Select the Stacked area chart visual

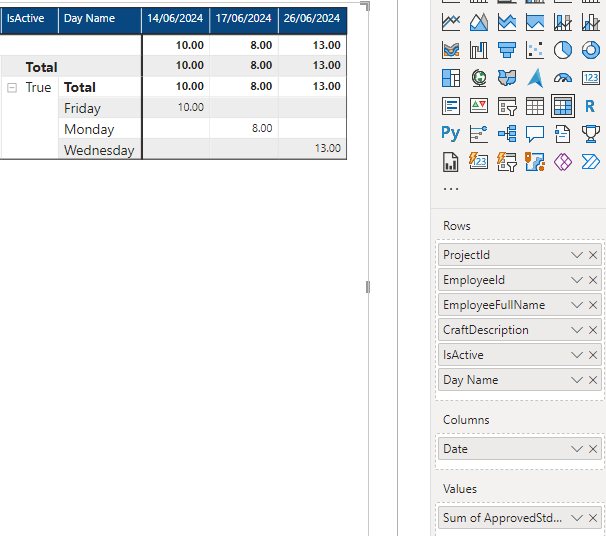click(x=507, y=22)
